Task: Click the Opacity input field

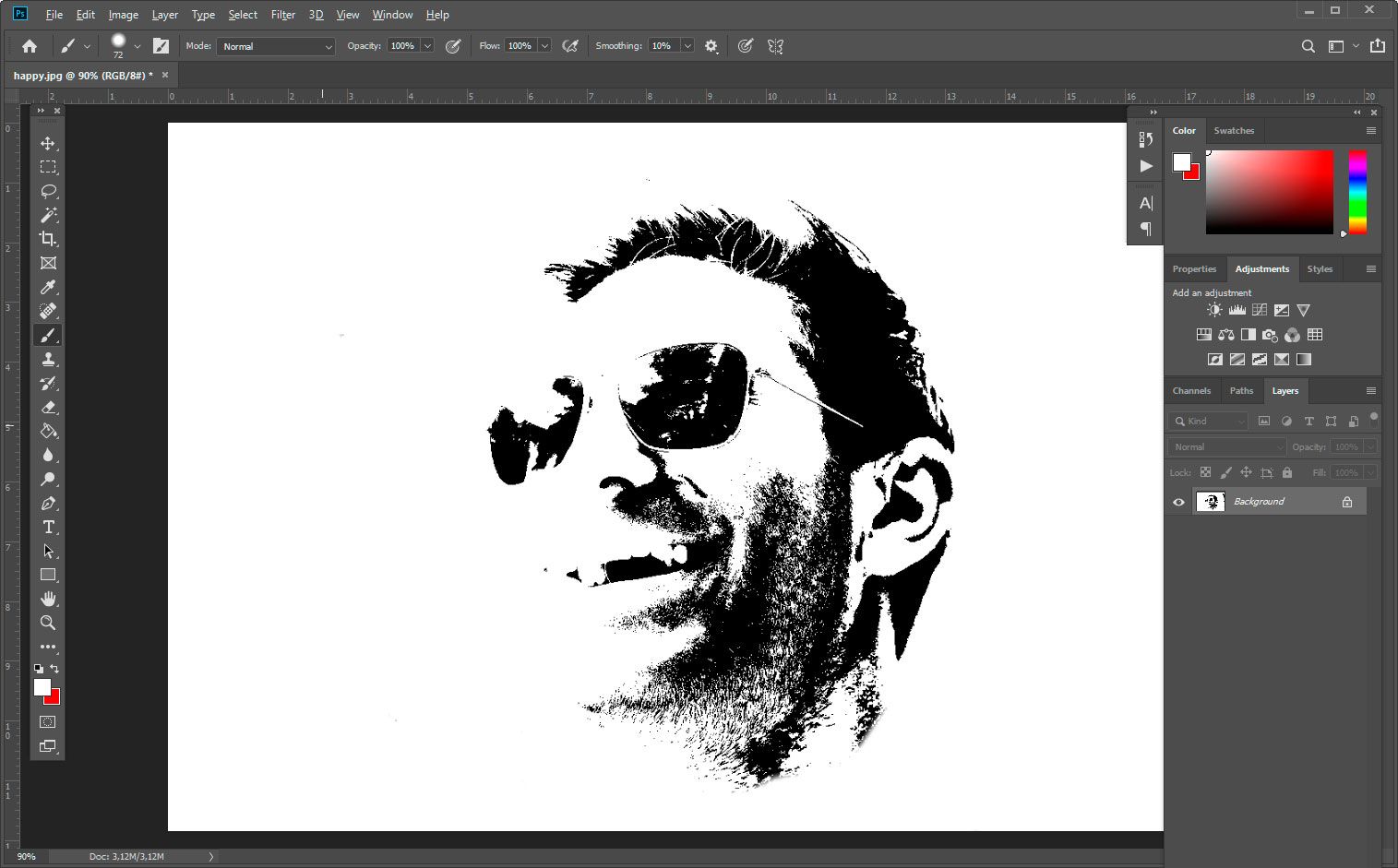Action: [403, 46]
